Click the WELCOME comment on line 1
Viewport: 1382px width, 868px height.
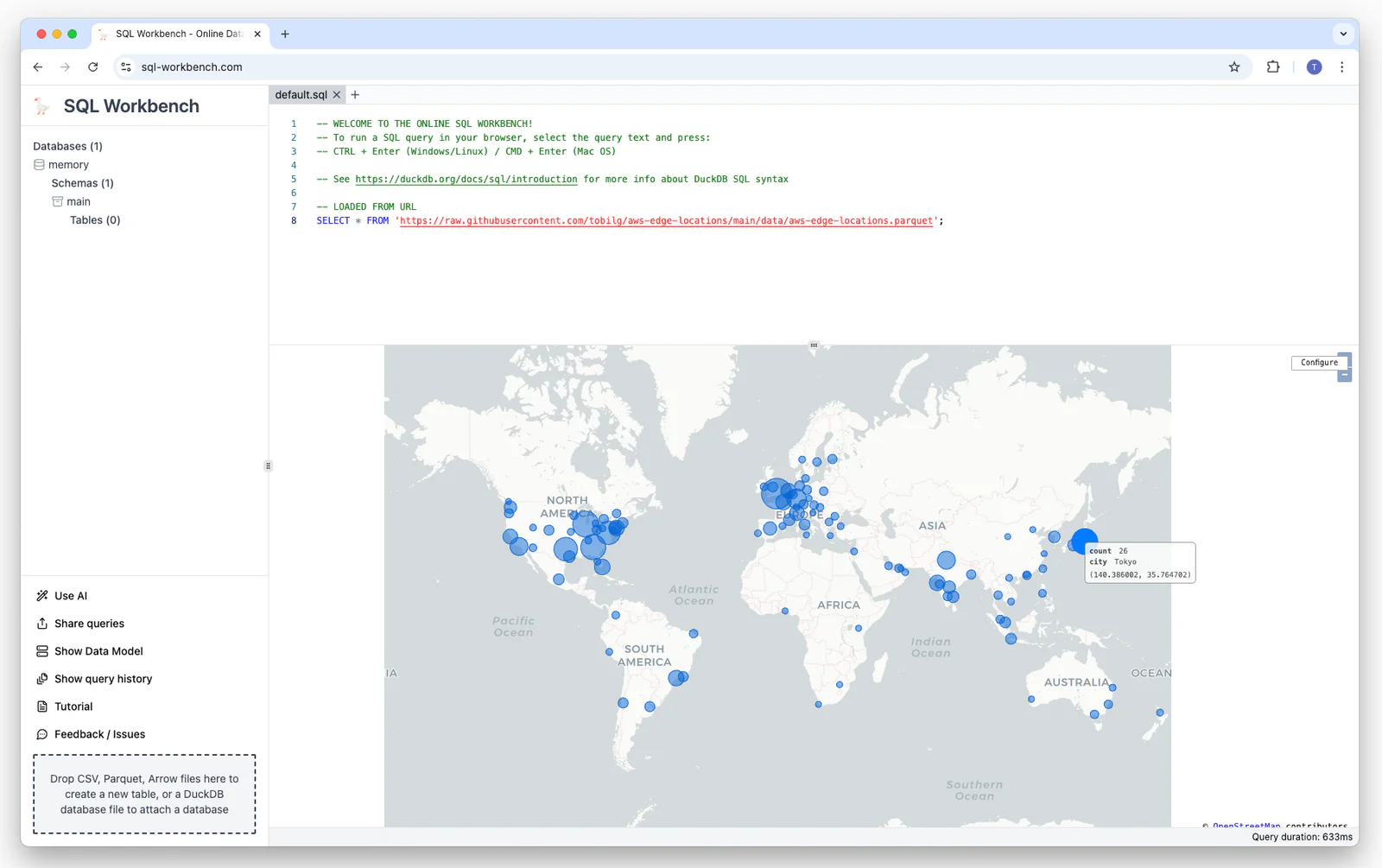click(424, 124)
